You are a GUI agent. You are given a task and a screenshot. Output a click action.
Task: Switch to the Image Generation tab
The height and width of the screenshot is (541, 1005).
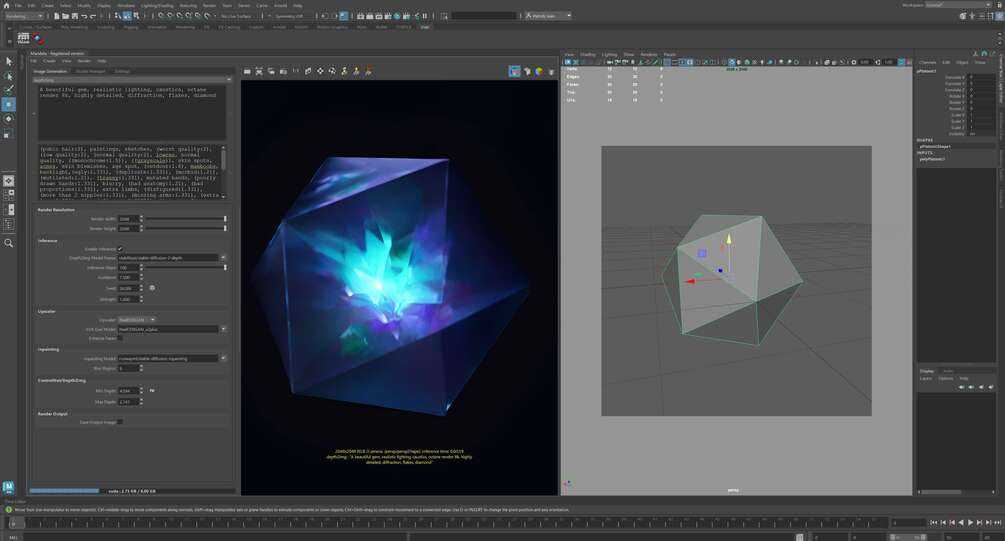click(x=50, y=71)
